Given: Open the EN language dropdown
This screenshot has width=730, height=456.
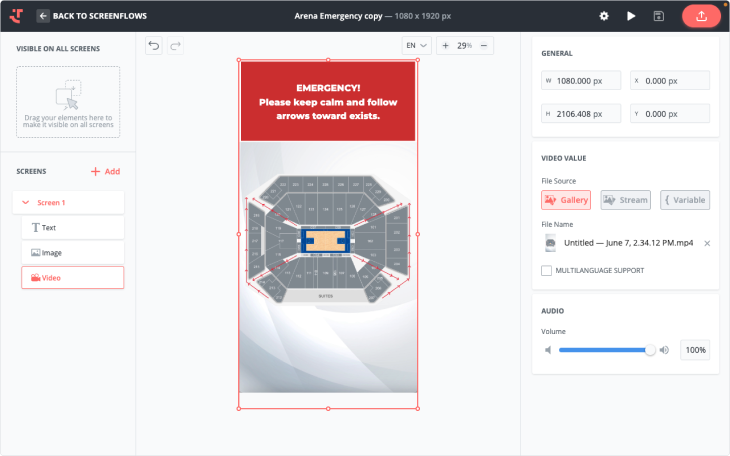Looking at the screenshot, I should click(416, 46).
